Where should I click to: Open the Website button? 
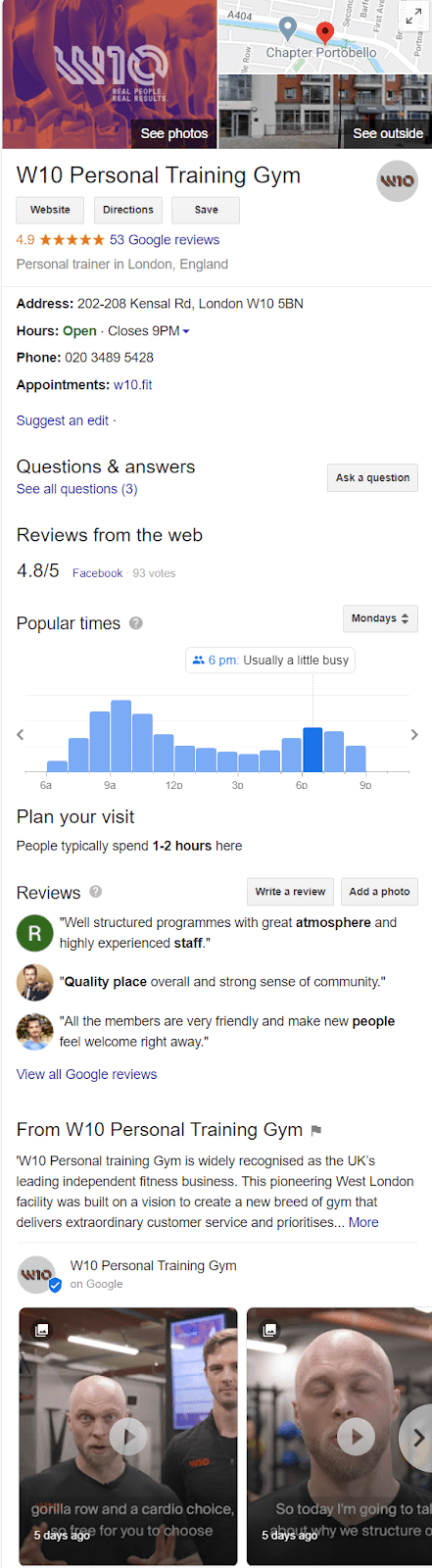coord(50,210)
